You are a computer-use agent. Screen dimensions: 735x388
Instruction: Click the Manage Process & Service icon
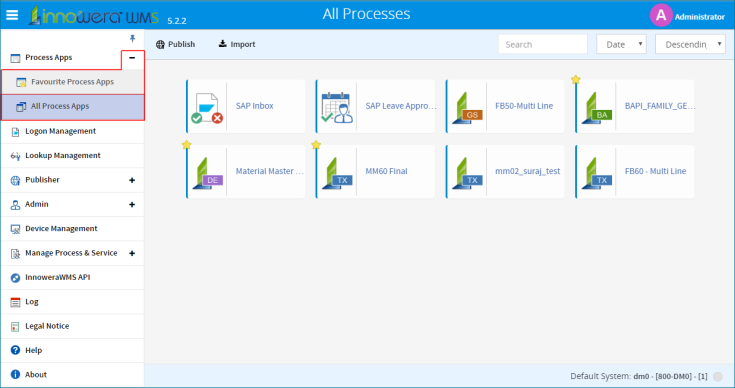click(x=15, y=254)
